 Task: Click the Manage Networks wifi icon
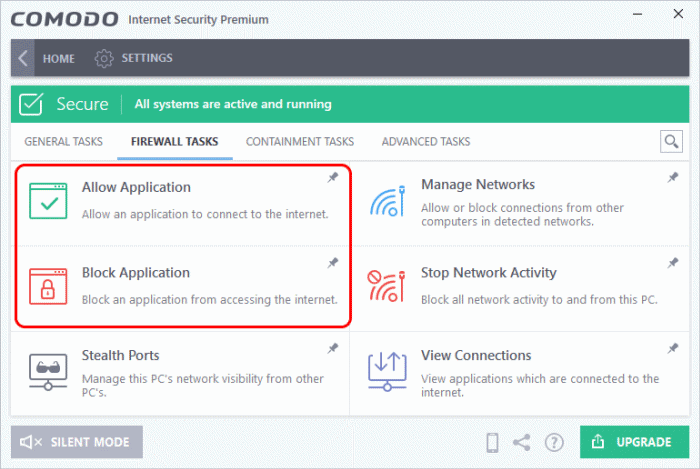coord(388,201)
